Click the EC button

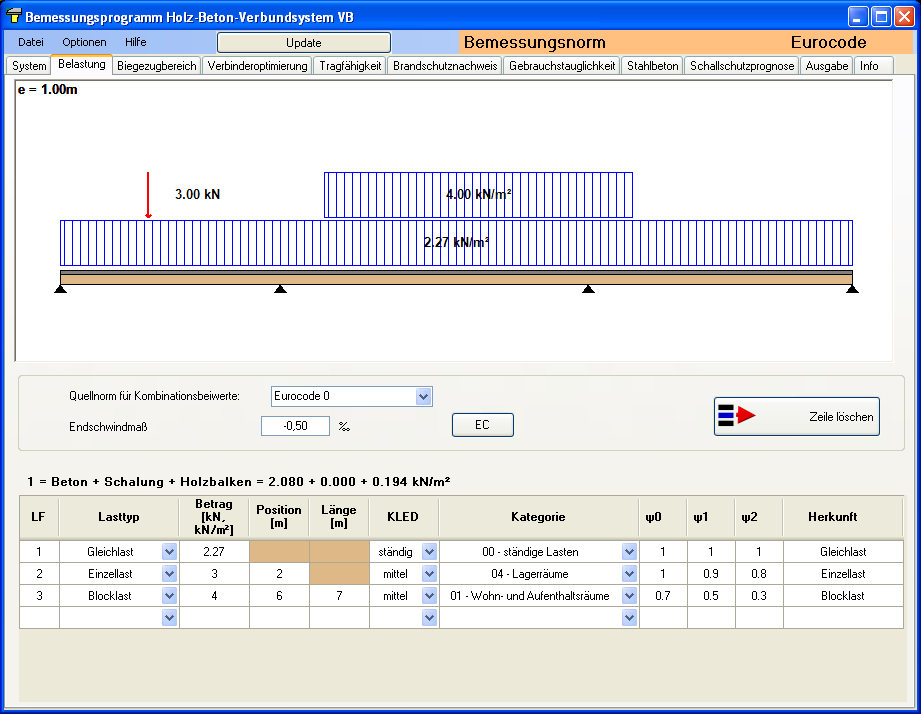tap(482, 425)
